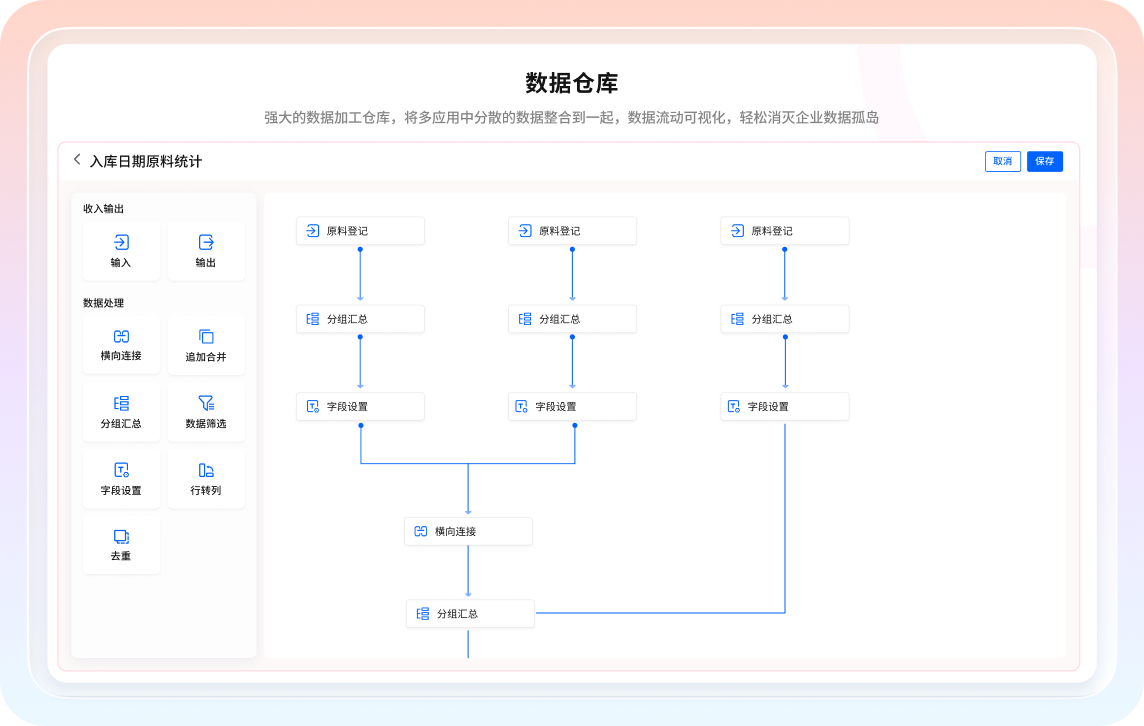The image size is (1144, 726).
Task: Open the 横向连接 node in the flow
Action: coord(468,531)
